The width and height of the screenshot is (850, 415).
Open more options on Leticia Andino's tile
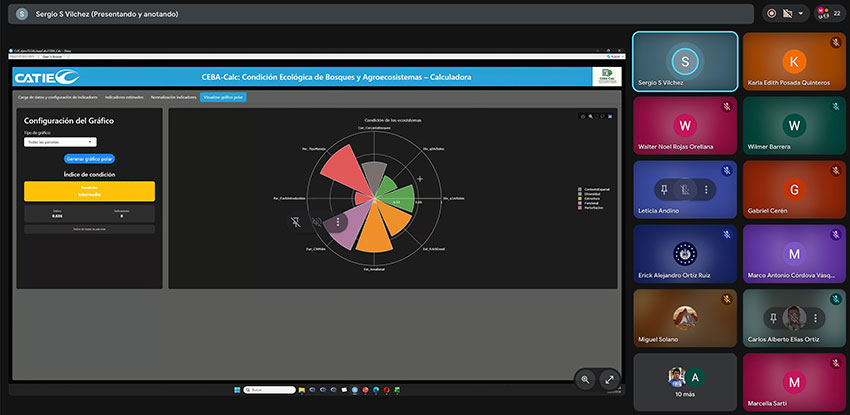coord(707,189)
